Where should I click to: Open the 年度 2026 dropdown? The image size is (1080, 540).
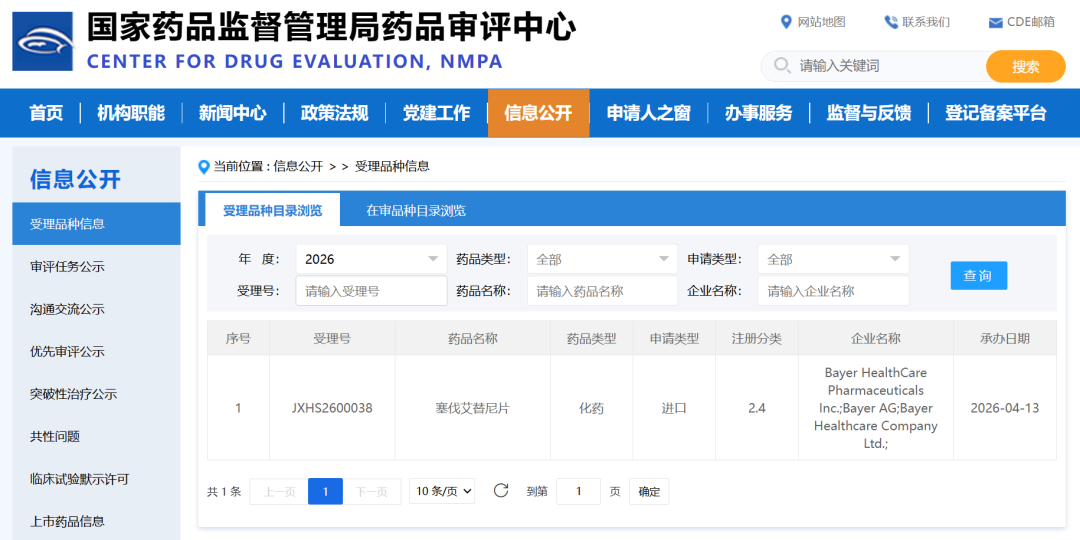(371, 259)
